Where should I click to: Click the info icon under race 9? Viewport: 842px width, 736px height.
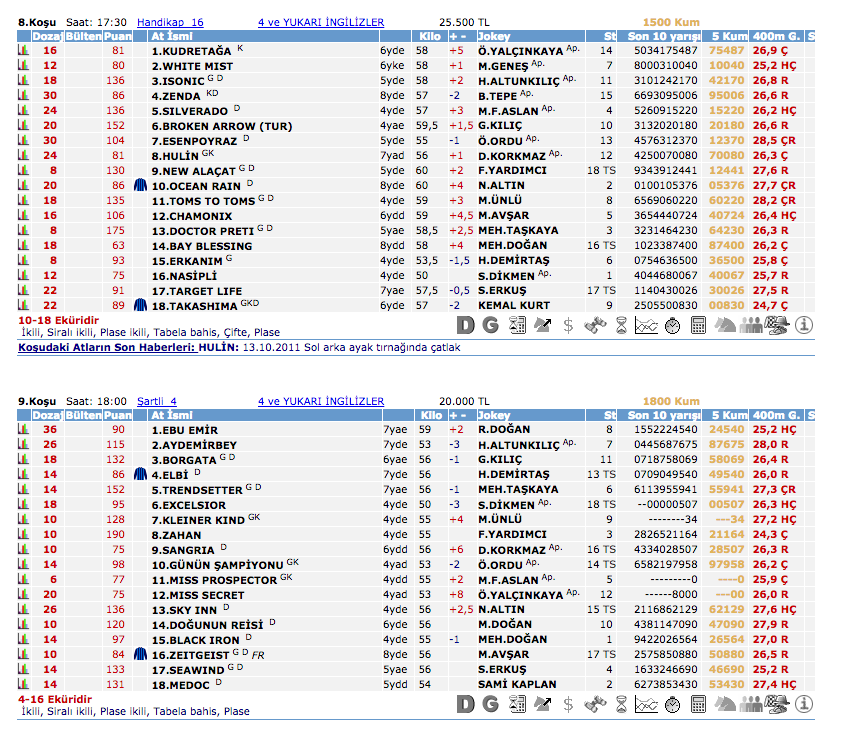point(804,704)
